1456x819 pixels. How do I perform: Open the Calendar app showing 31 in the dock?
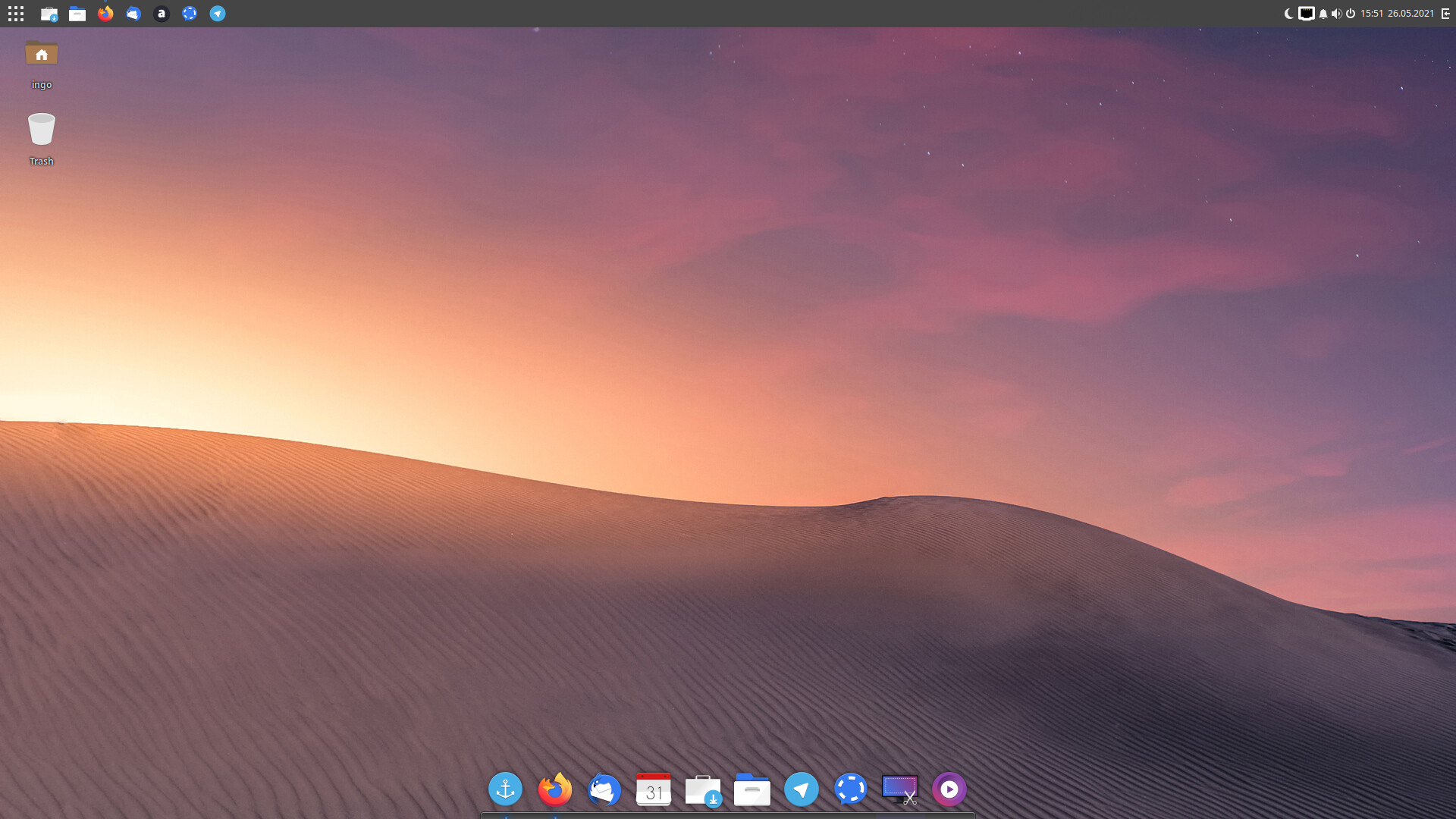(654, 789)
